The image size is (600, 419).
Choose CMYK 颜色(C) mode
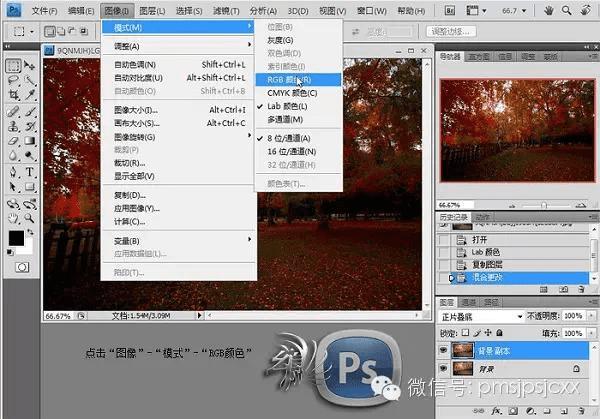(298, 93)
